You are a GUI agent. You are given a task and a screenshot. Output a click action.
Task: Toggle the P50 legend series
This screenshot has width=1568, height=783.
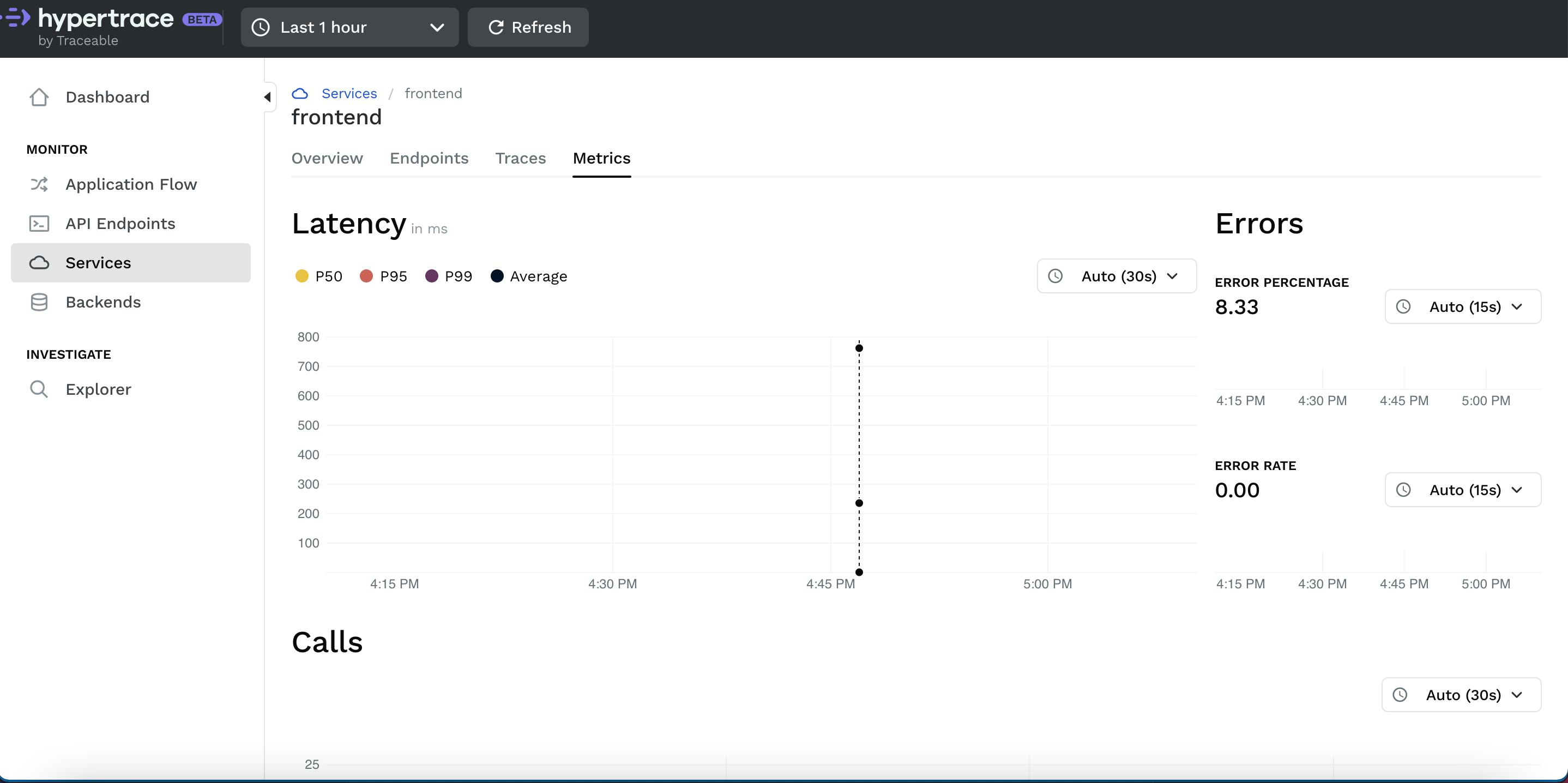click(x=318, y=276)
